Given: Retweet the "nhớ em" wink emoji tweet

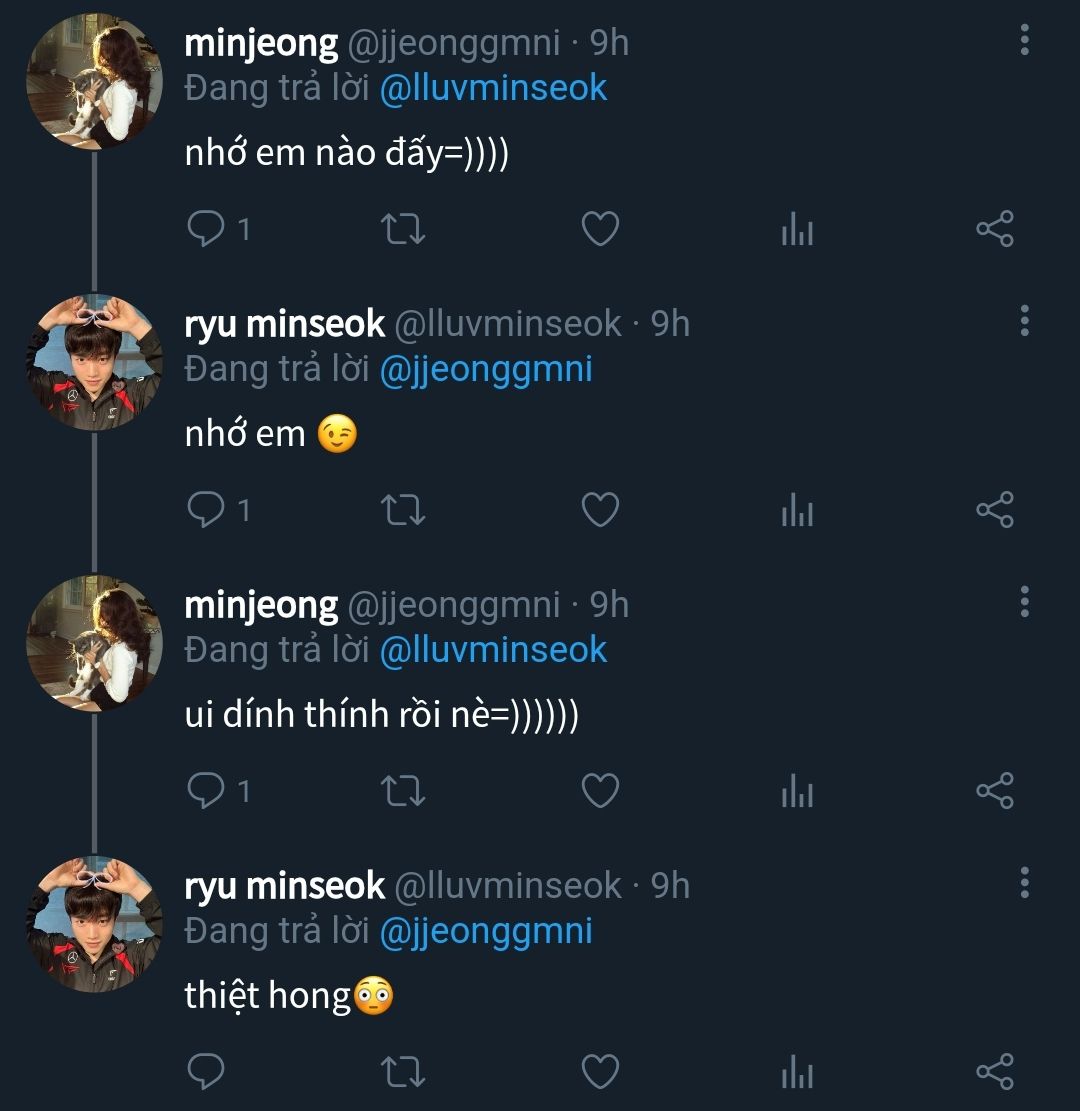Looking at the screenshot, I should tap(405, 511).
